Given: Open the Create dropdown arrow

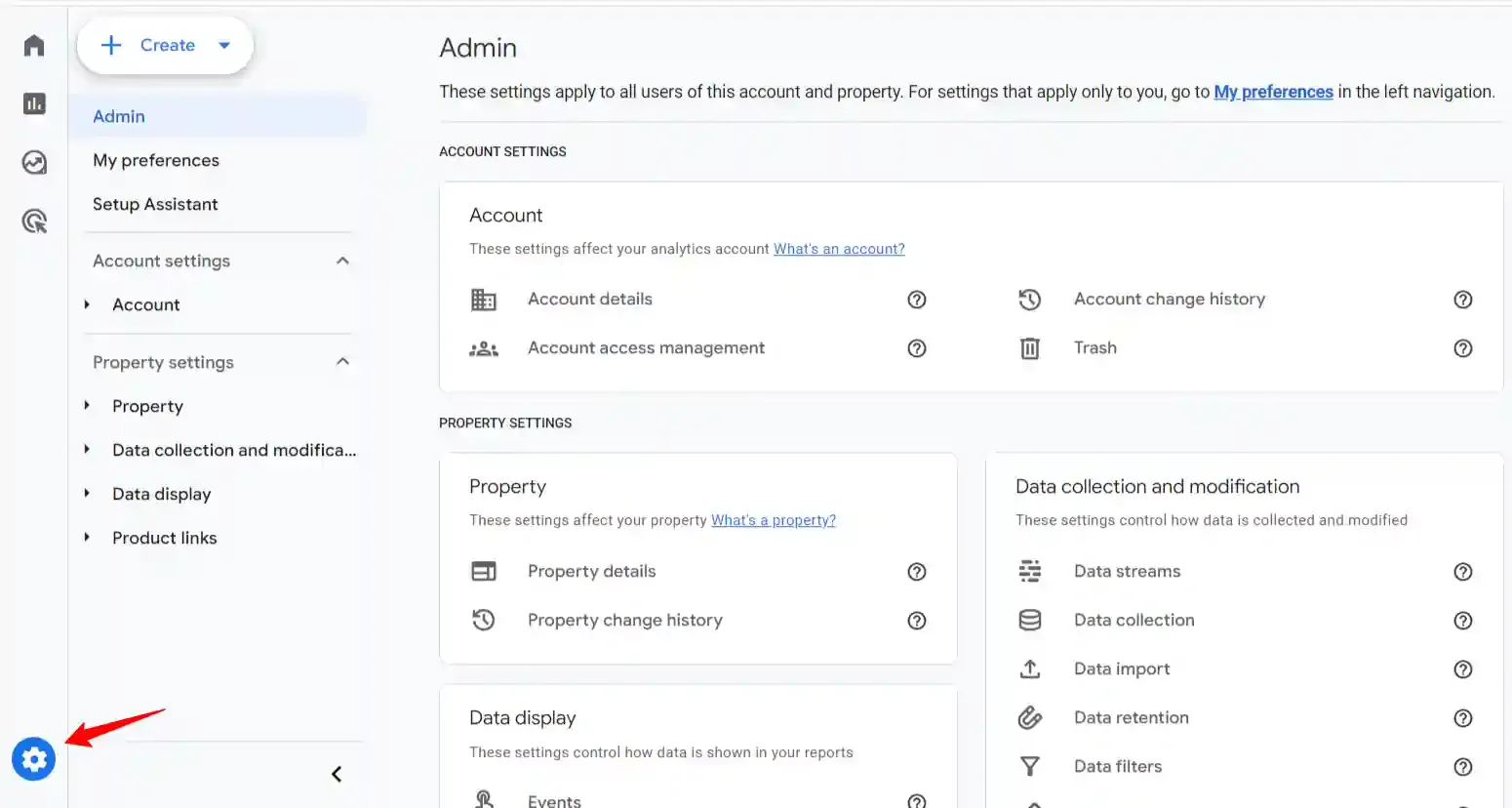Looking at the screenshot, I should point(224,45).
